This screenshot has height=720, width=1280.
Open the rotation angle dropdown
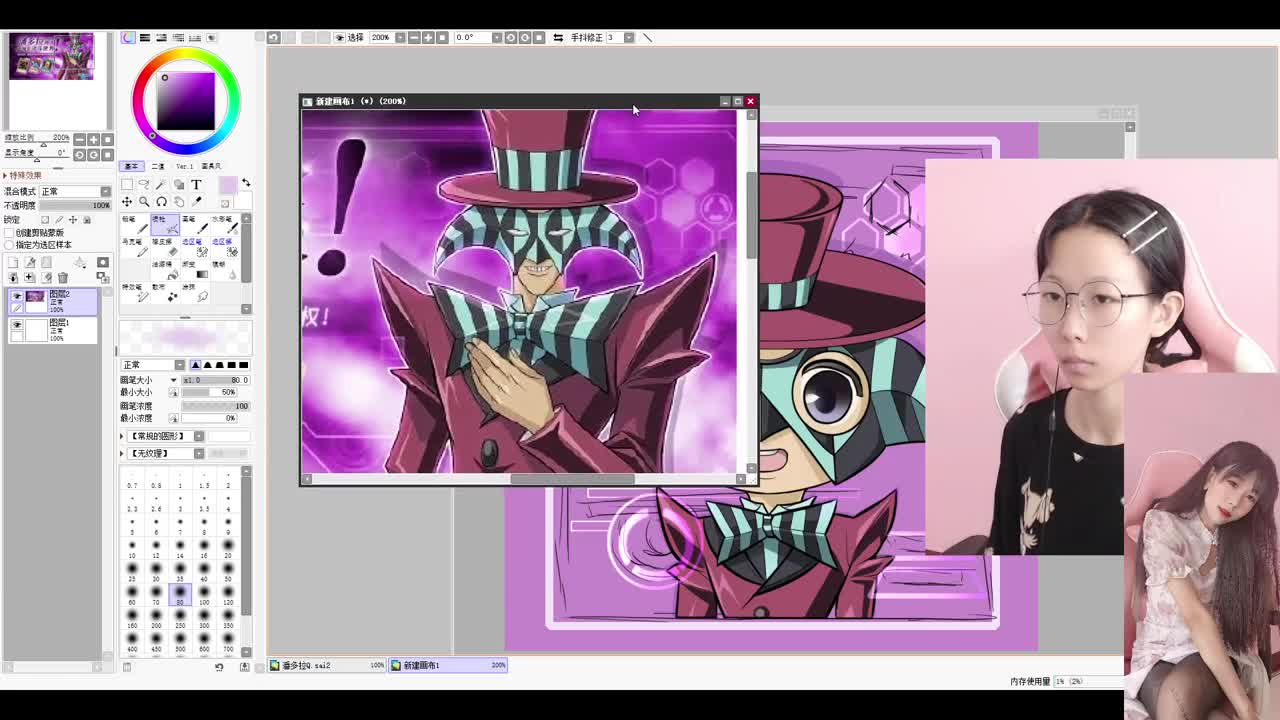click(497, 37)
